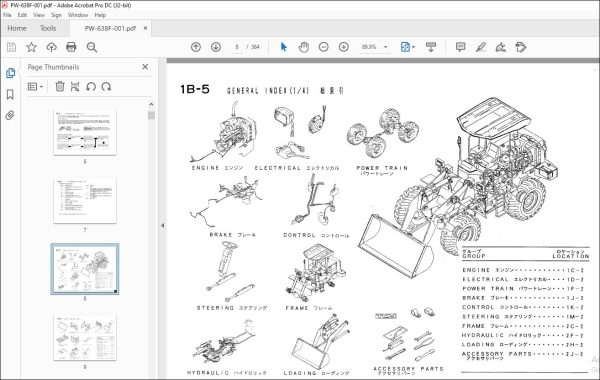Click the read mode scrolling icon

431,47
